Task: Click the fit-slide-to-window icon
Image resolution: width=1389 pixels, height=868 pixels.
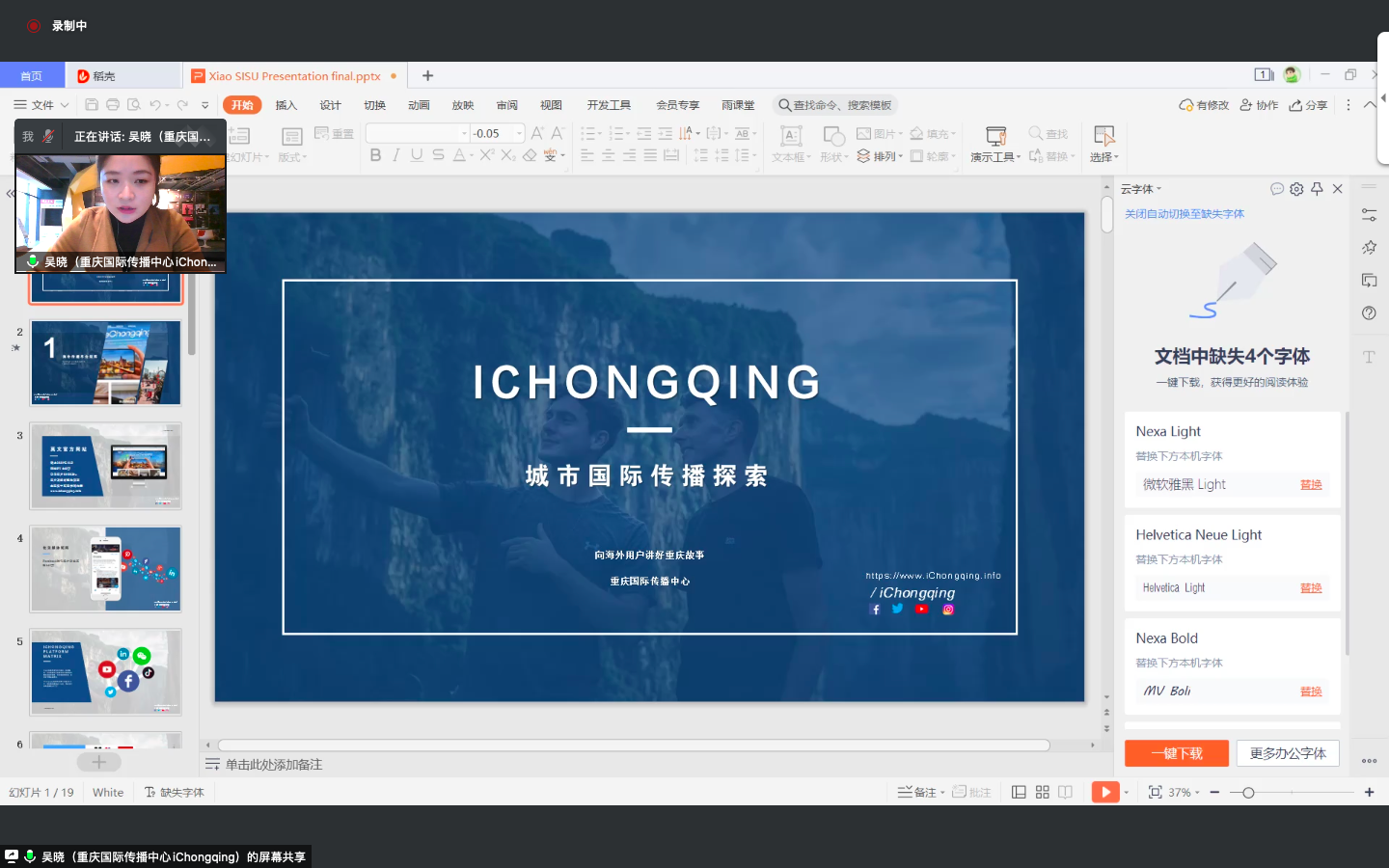Action: [x=1155, y=792]
